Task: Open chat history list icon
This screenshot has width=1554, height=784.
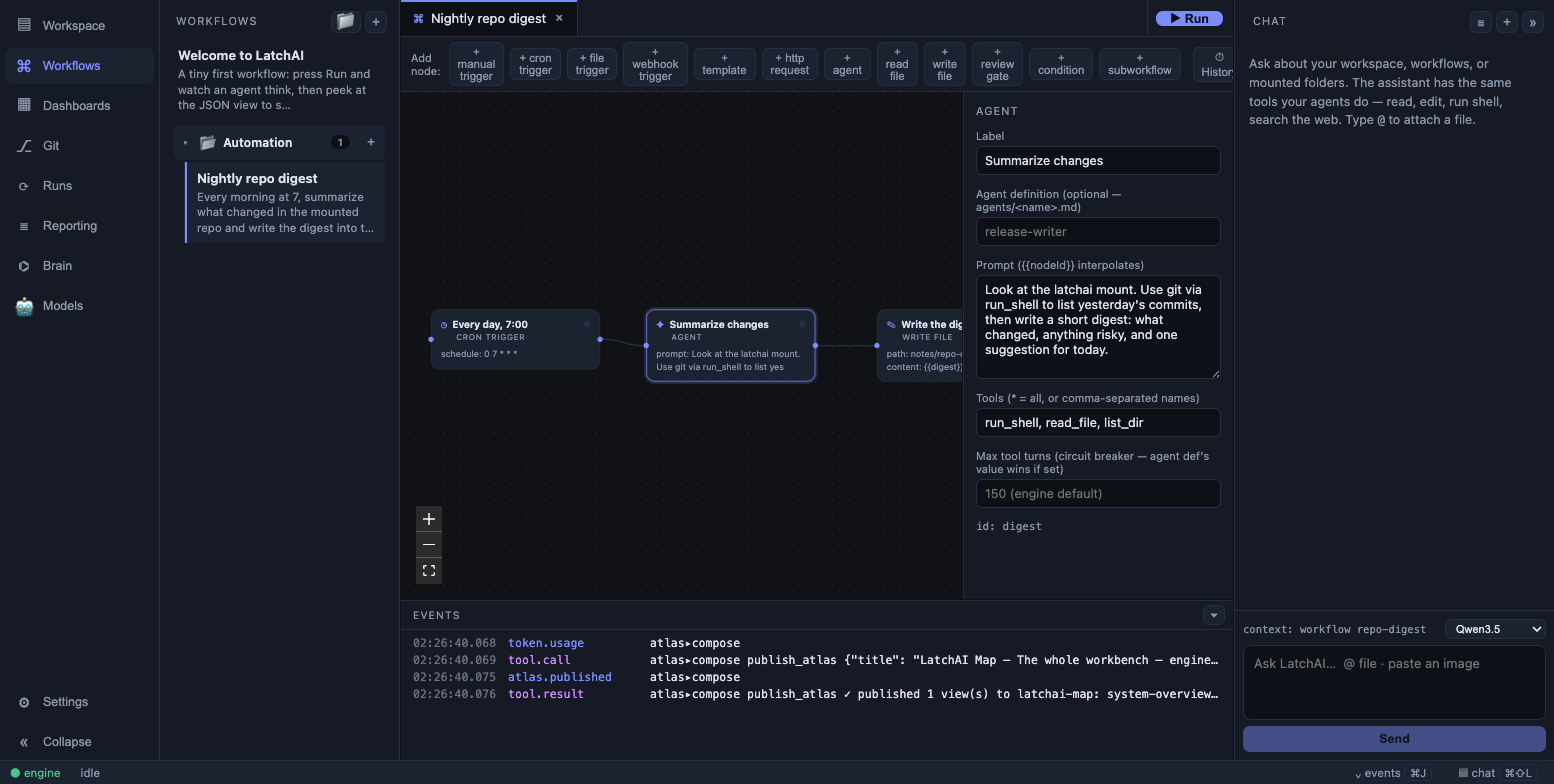Action: (x=1481, y=22)
